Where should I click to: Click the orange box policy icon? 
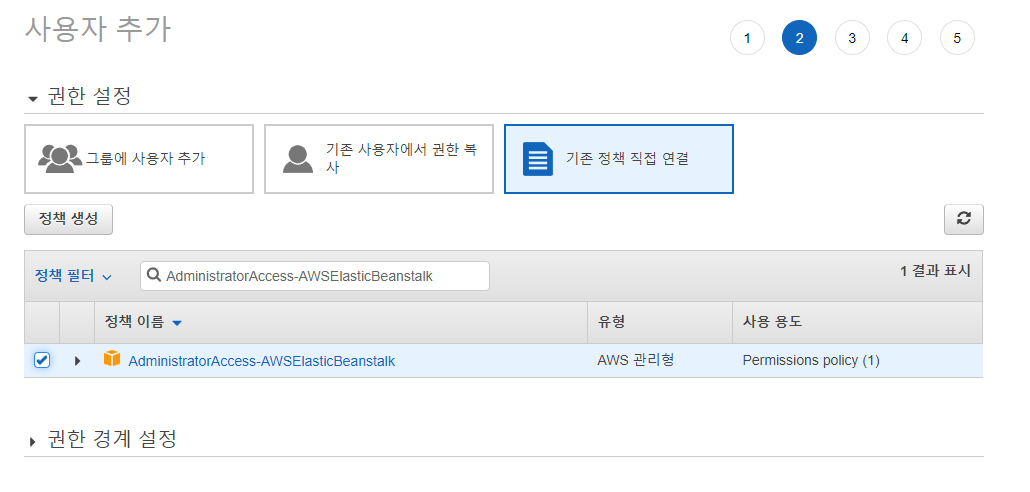(x=112, y=359)
